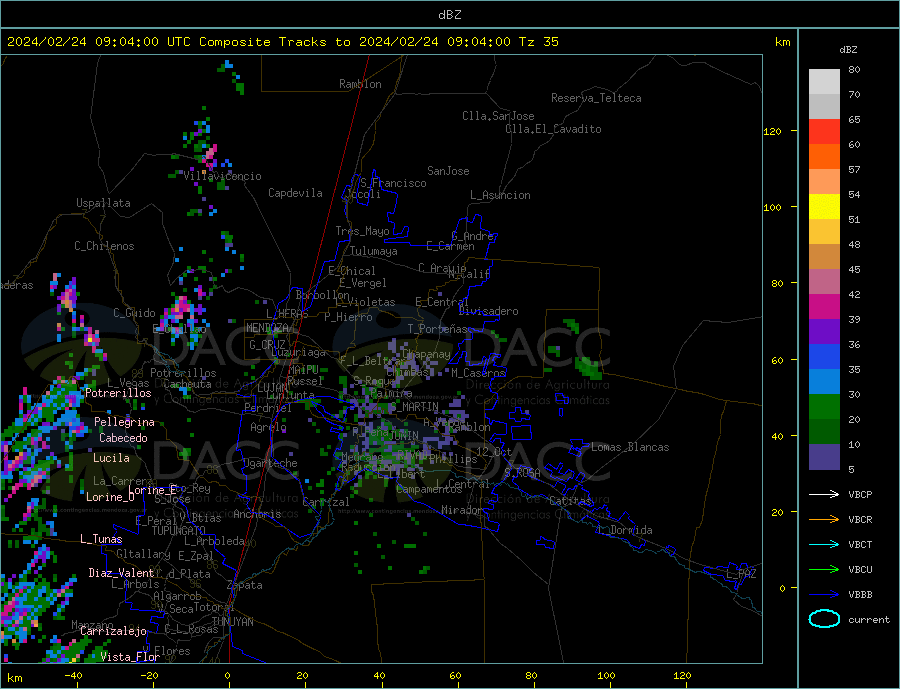900x689 pixels.
Task: Click the MENDOZA city label
Action: [267, 328]
